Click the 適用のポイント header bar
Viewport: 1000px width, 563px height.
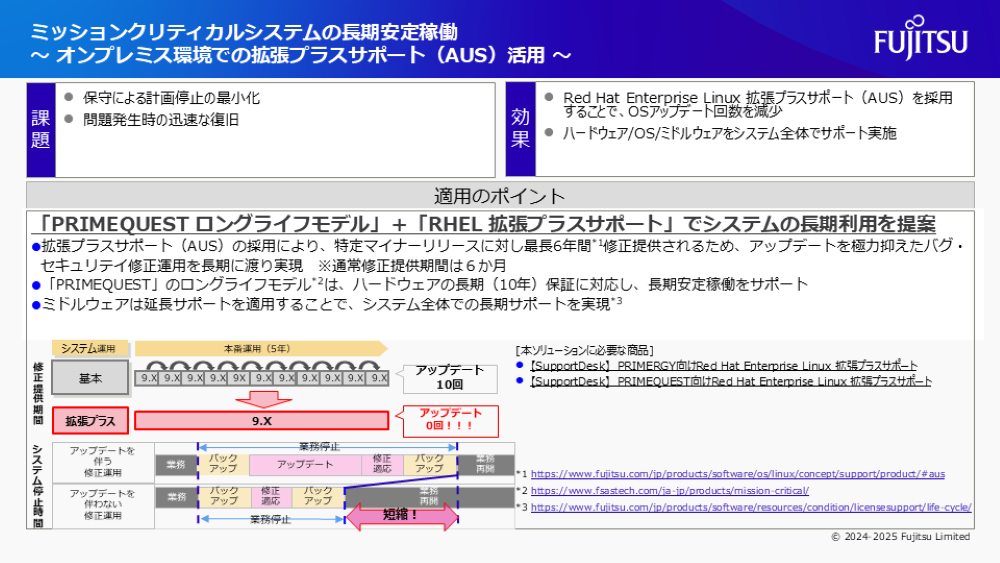coord(500,195)
